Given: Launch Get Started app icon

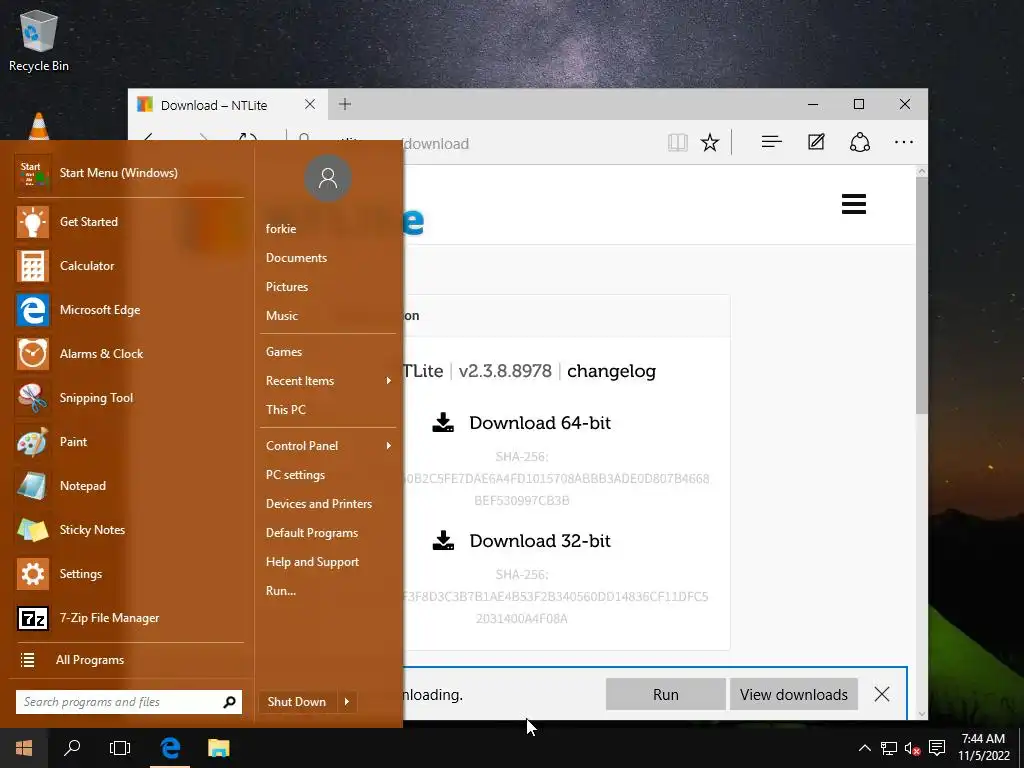Looking at the screenshot, I should [33, 222].
